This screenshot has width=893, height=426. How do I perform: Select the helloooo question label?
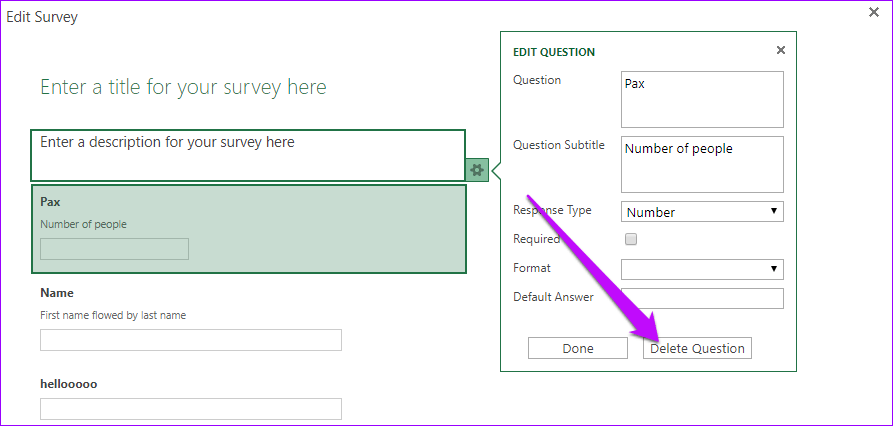tap(68, 383)
